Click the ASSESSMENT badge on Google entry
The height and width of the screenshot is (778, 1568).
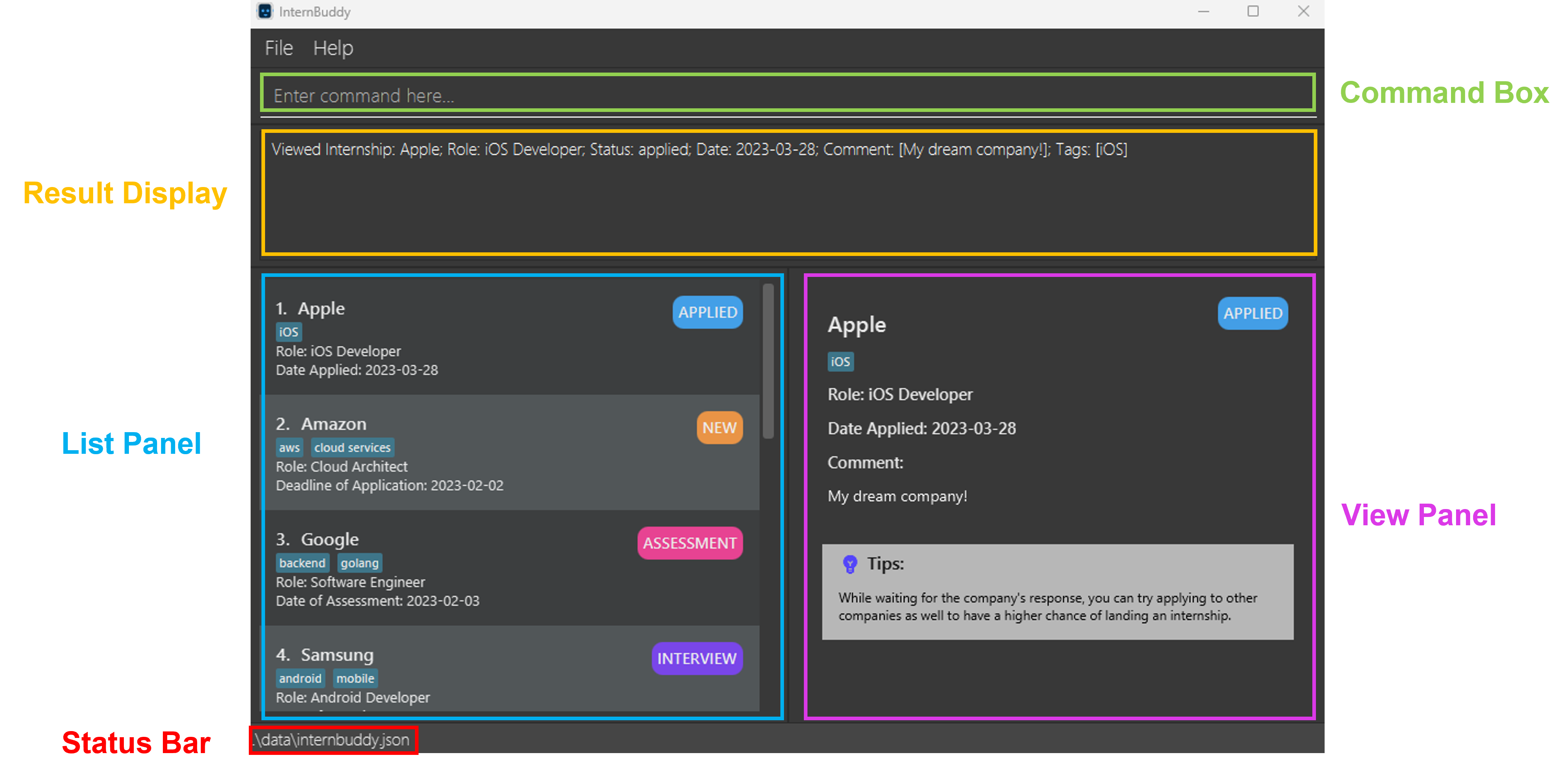690,543
